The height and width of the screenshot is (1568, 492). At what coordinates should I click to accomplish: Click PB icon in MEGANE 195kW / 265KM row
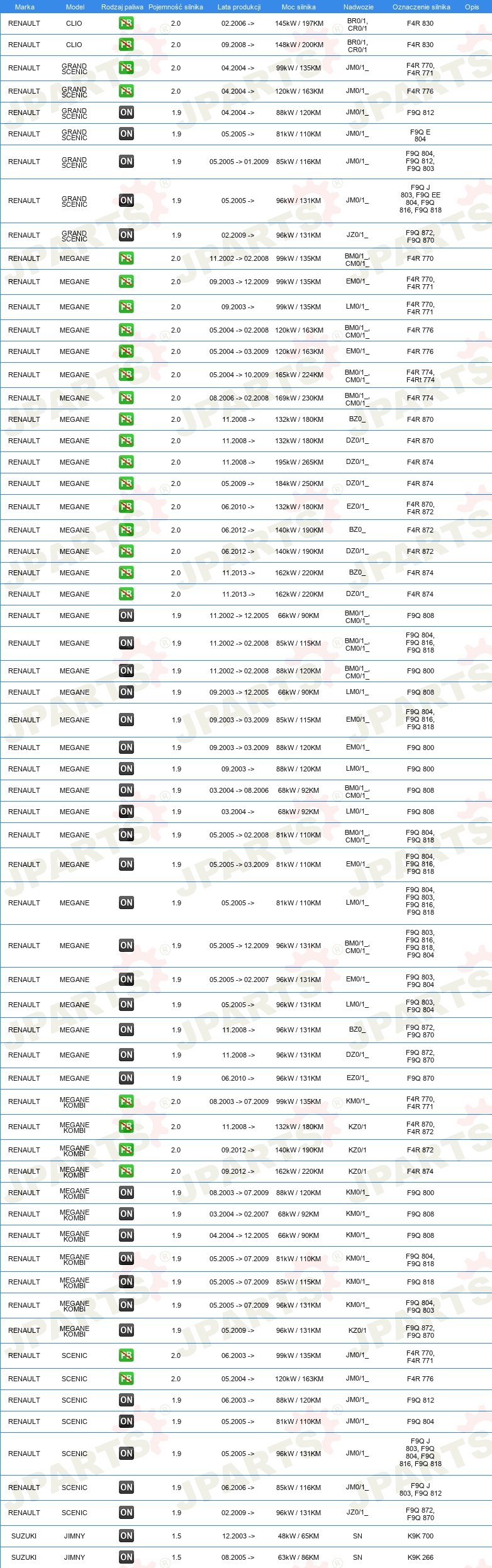coord(126,462)
